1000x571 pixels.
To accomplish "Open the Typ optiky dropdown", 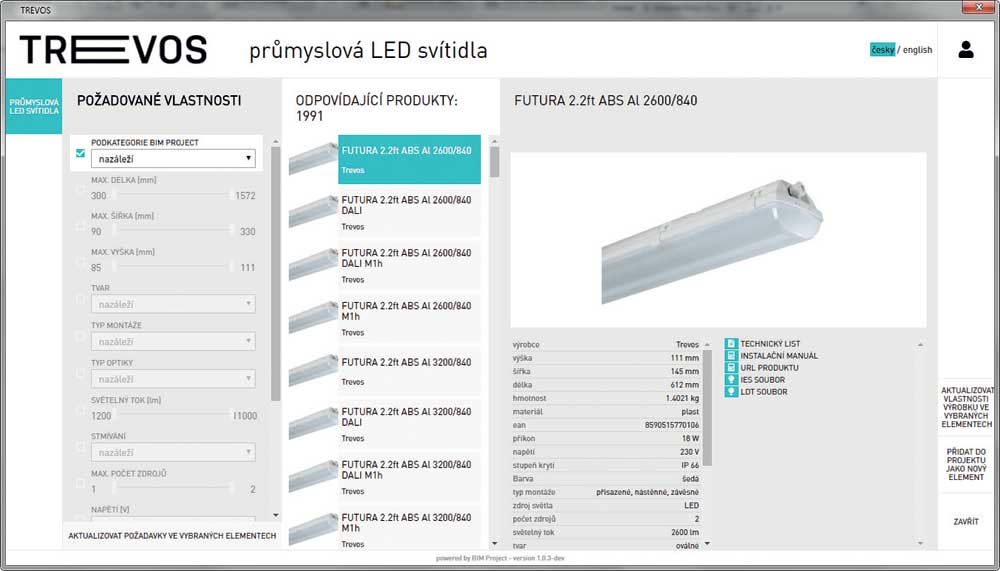I will coord(173,379).
